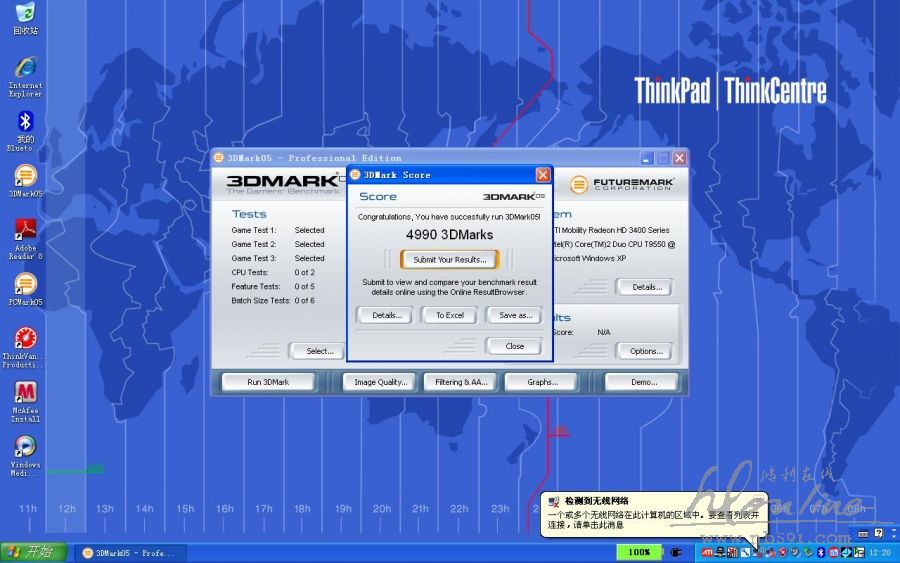Launch Adobe Reader 8 shortcut
The width and height of the screenshot is (900, 563).
pos(25,231)
